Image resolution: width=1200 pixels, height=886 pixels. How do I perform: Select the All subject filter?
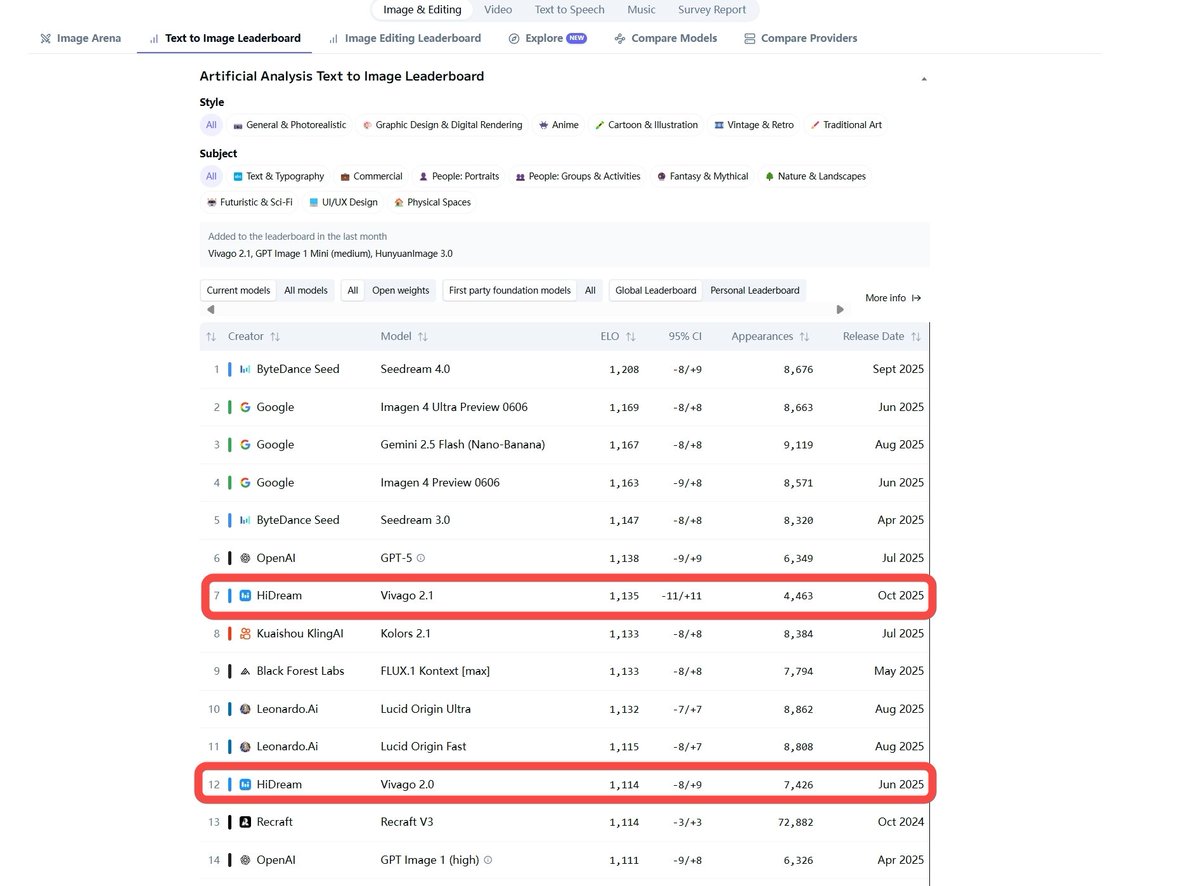click(211, 176)
